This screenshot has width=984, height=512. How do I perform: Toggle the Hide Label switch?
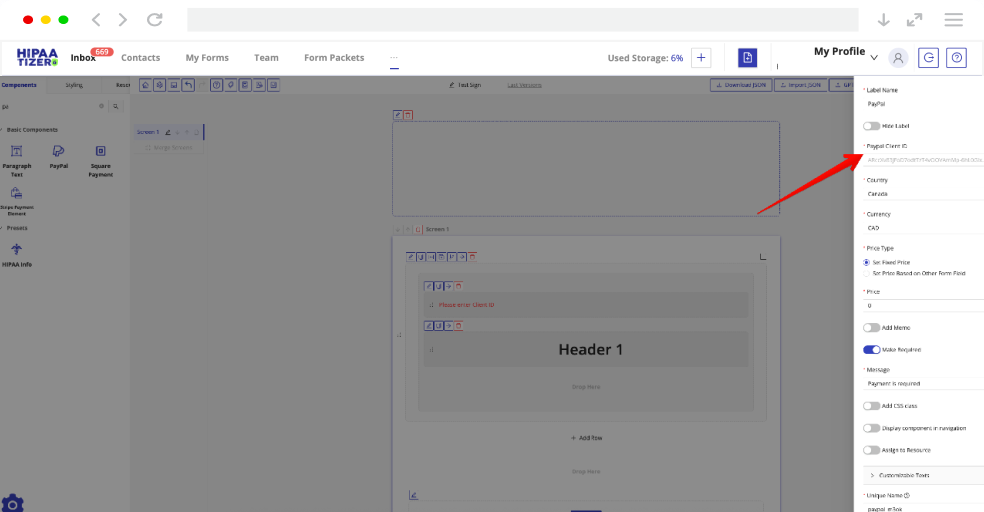871,126
